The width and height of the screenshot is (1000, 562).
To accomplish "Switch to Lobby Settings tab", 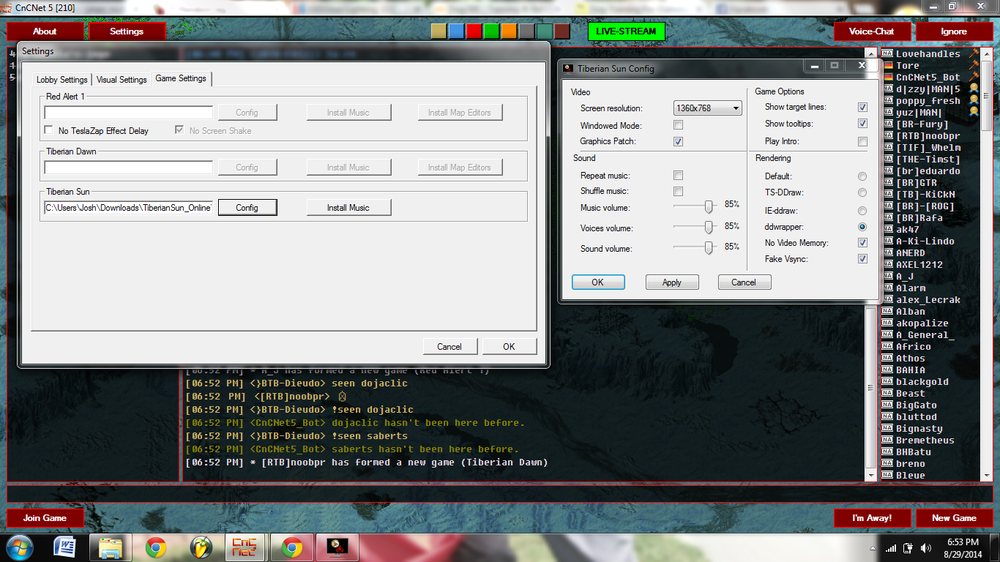I will (62, 80).
